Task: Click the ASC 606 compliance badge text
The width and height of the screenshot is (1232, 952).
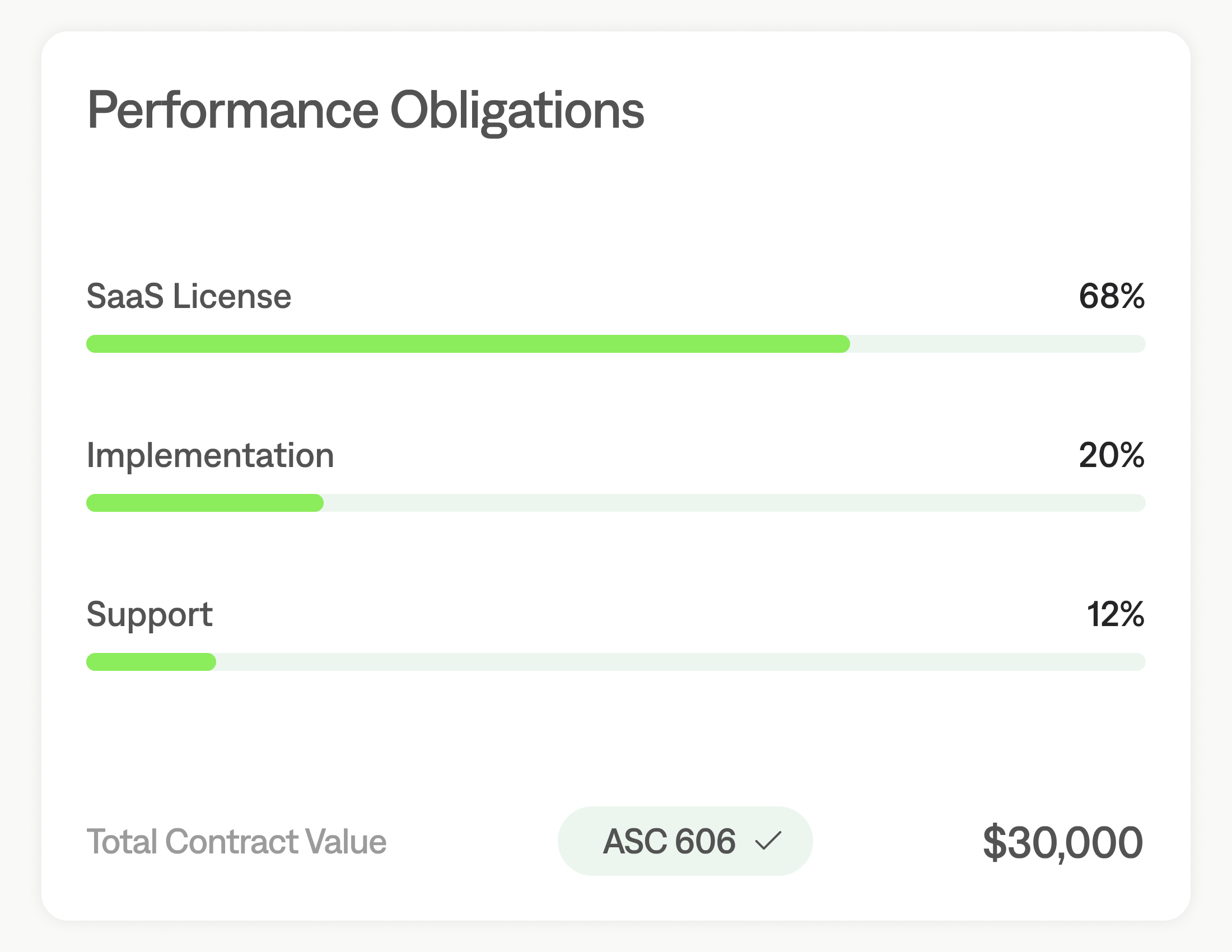Action: click(669, 841)
